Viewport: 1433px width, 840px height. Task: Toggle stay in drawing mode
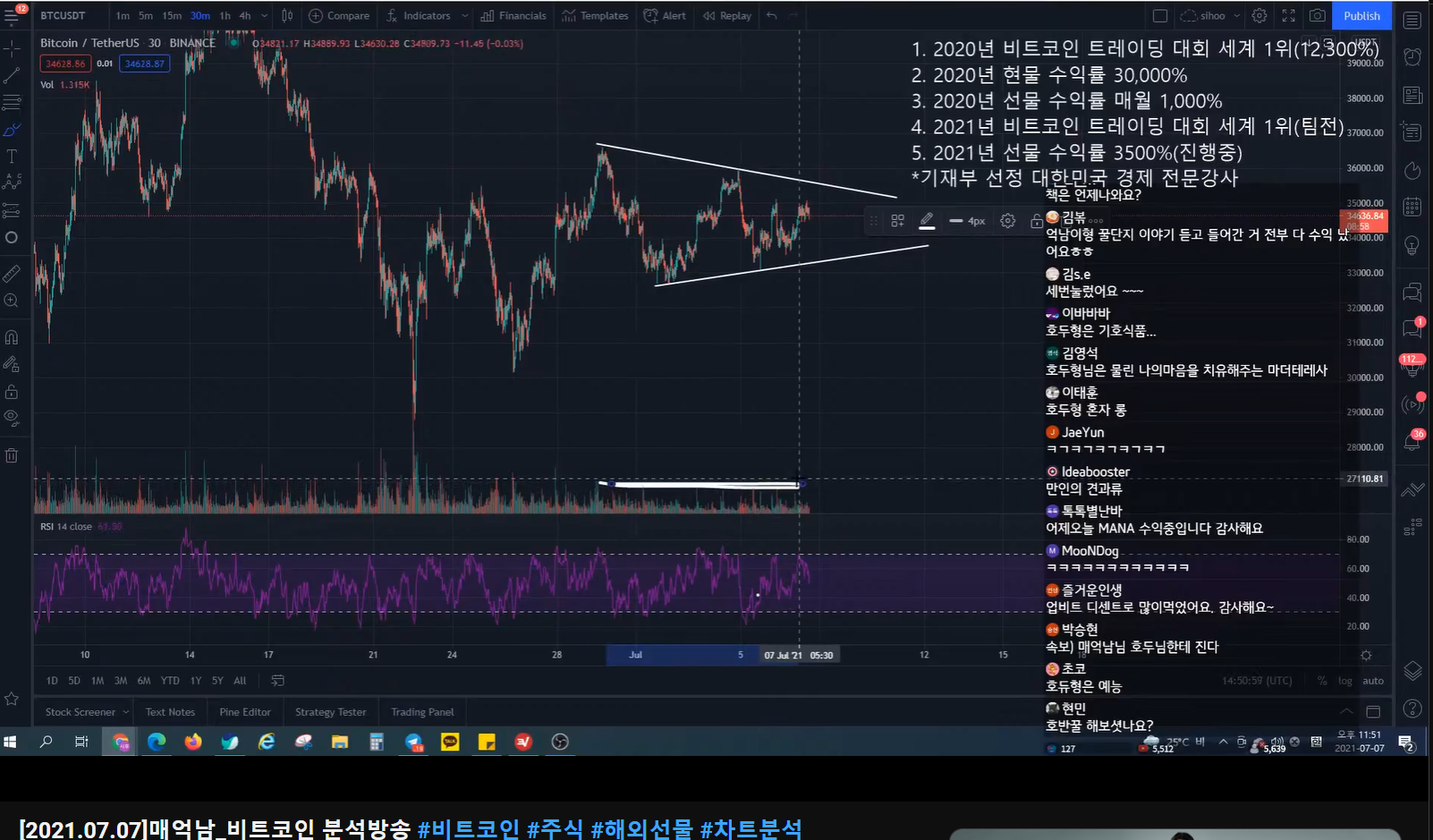(x=12, y=364)
